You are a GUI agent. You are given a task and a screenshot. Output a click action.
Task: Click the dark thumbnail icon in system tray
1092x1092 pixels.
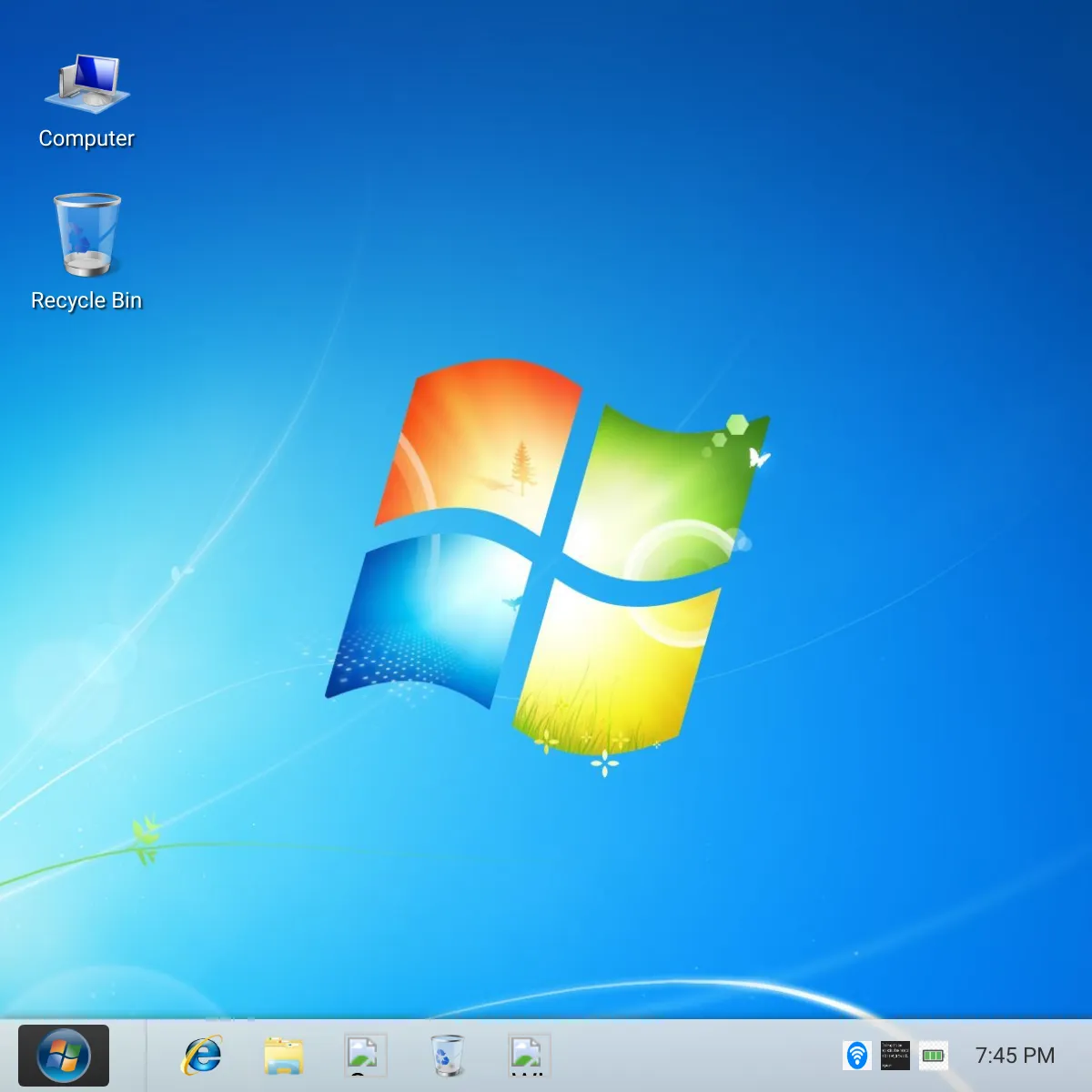tap(895, 1056)
